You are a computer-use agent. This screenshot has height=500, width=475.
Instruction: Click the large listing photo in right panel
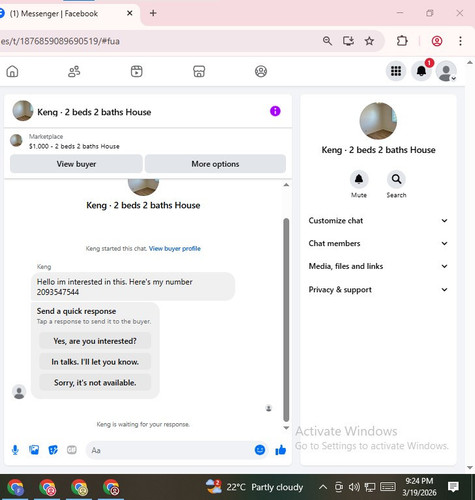(378, 121)
